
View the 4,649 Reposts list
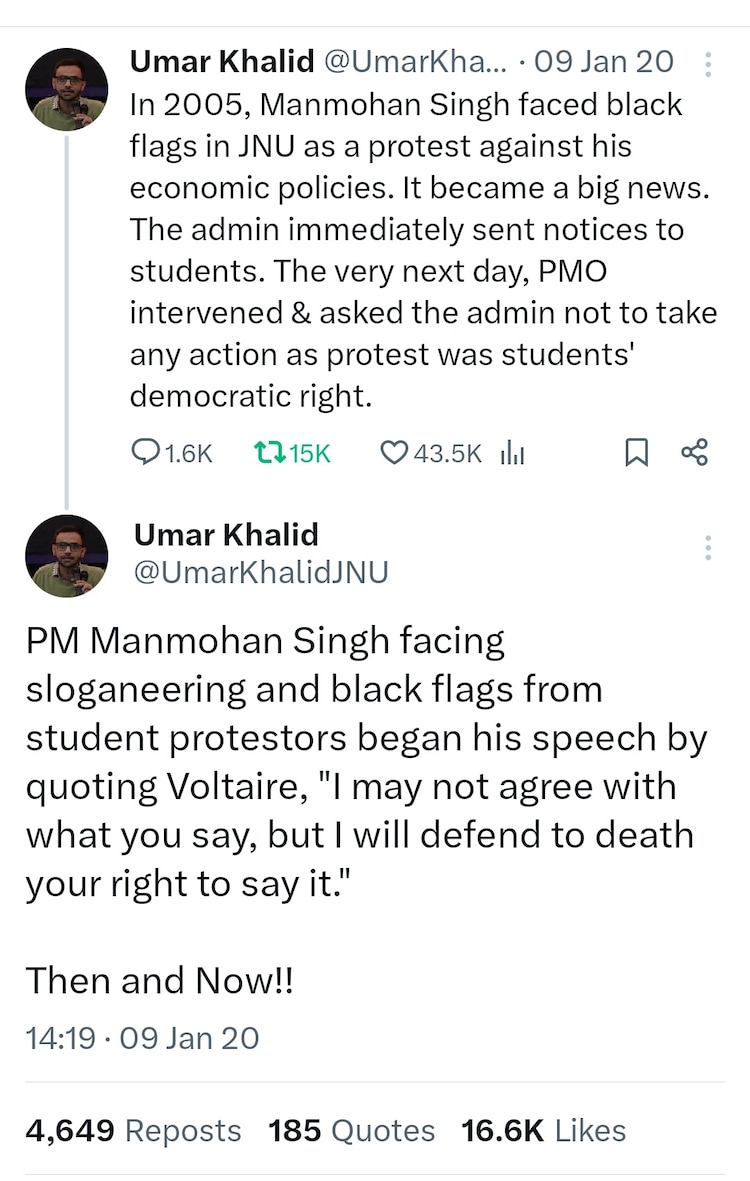pyautogui.click(x=133, y=1130)
